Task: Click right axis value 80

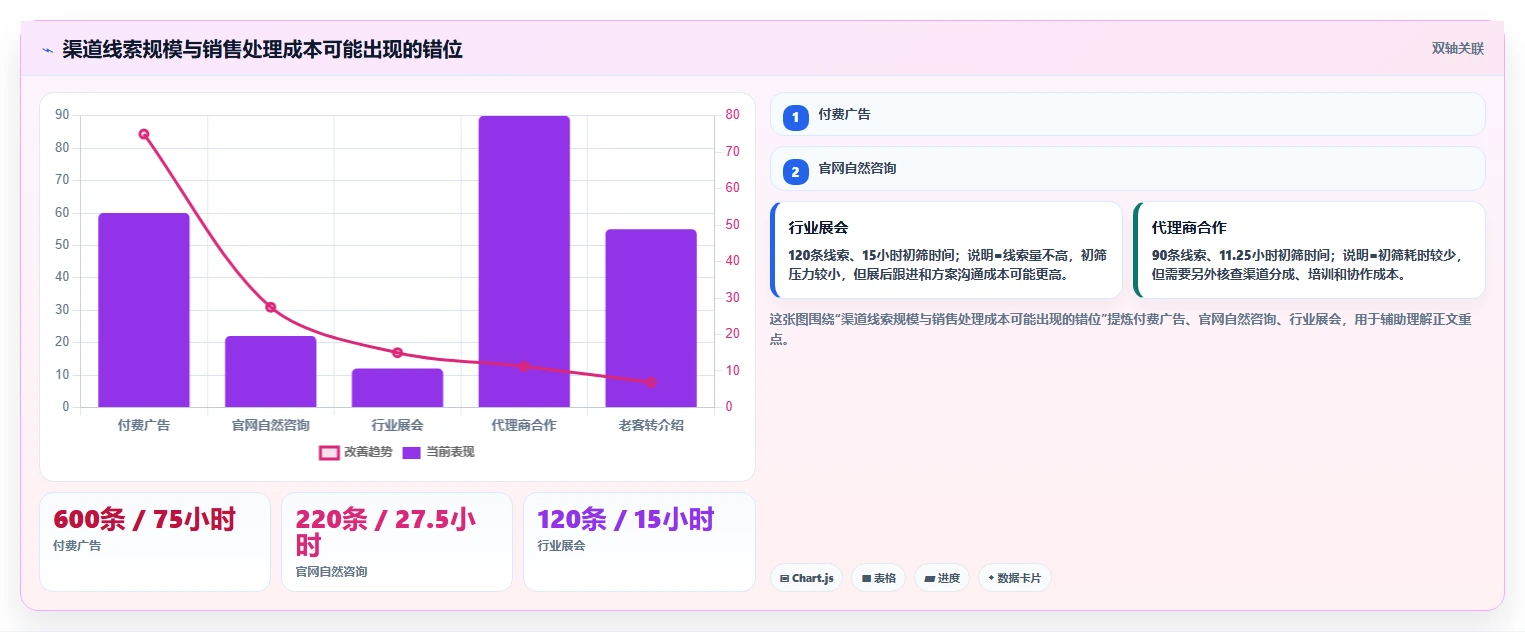Action: 733,114
